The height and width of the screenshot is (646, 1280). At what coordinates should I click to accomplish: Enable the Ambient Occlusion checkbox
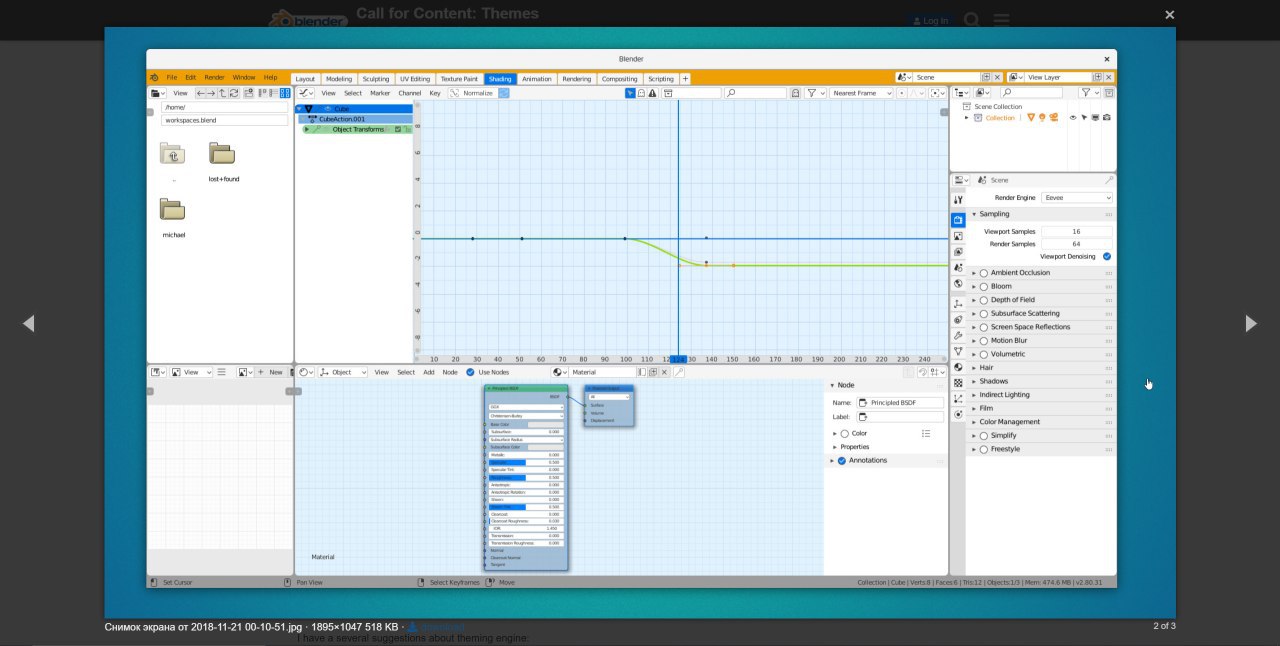[984, 273]
